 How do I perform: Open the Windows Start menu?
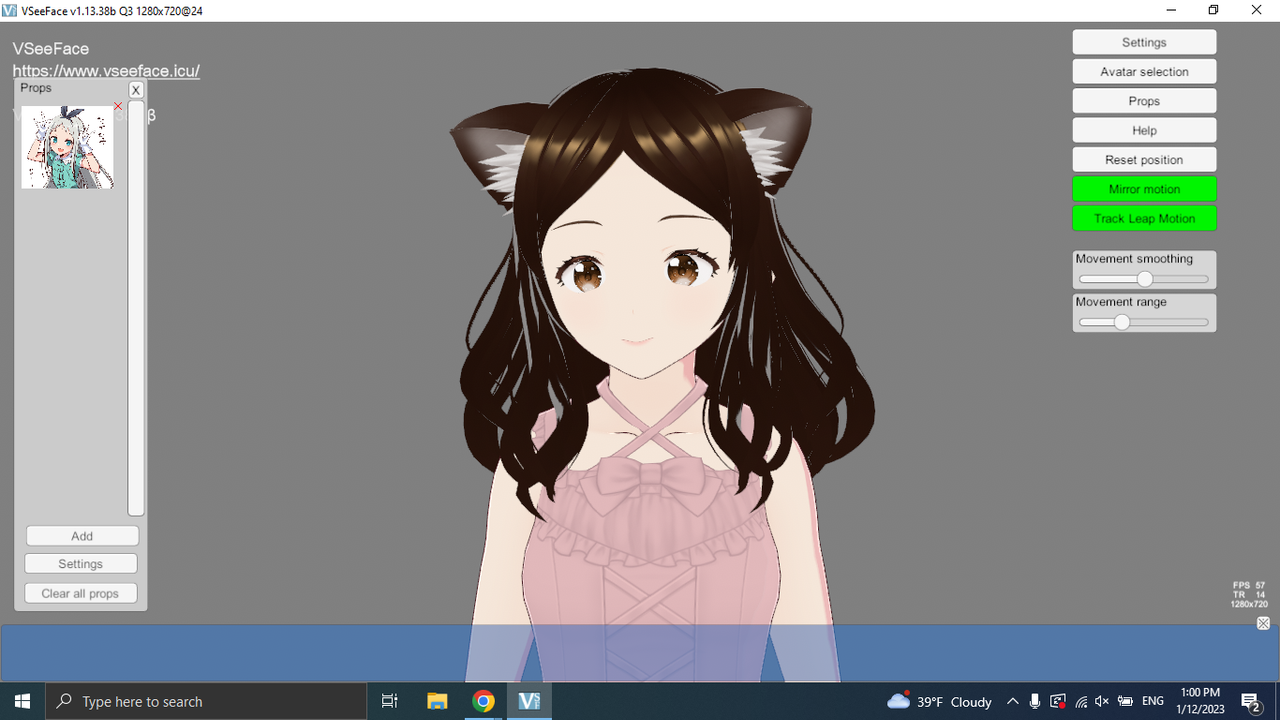tap(23, 701)
